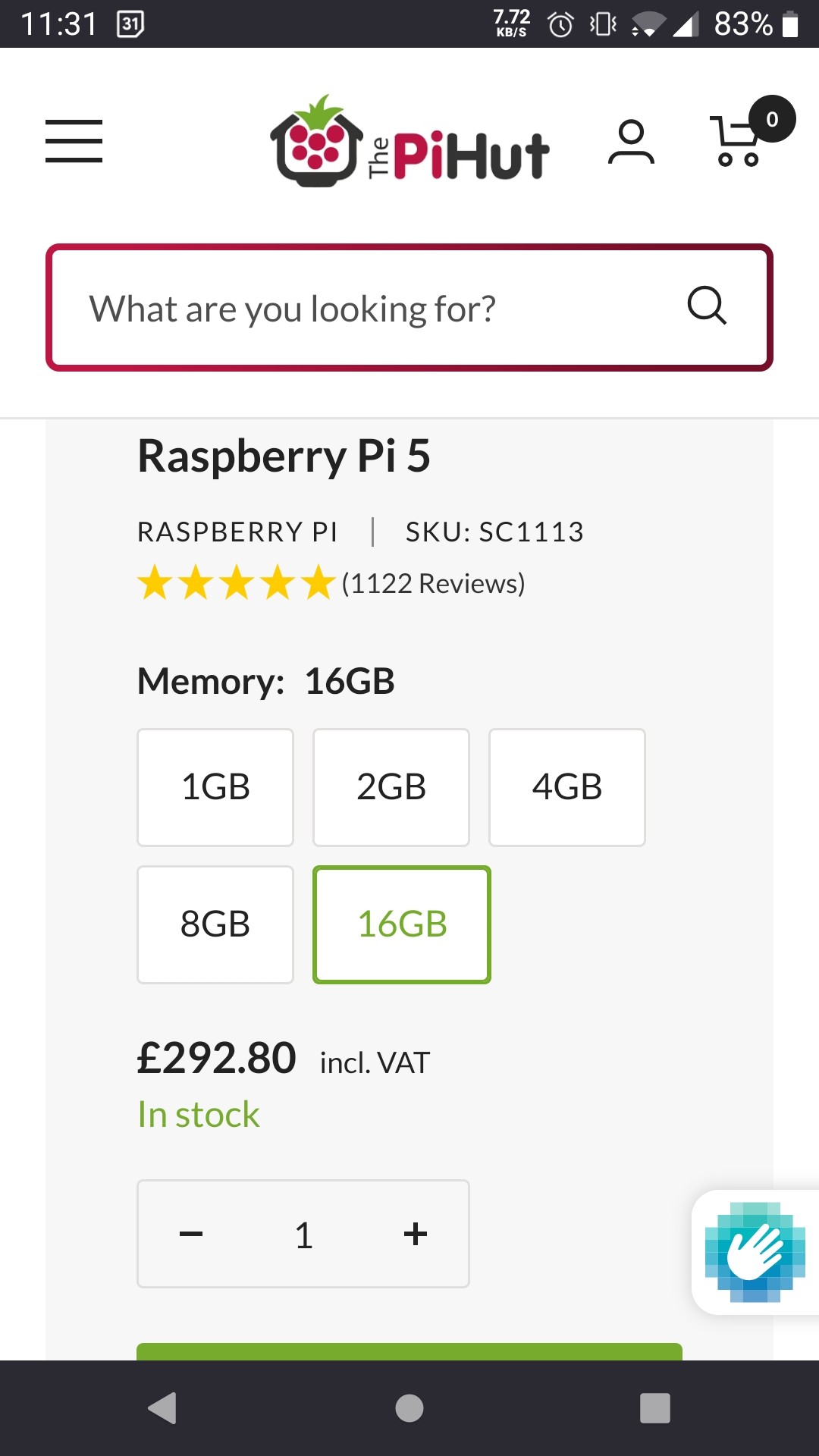Pick the 8GB memory variant
Viewport: 819px width, 1456px height.
(215, 924)
